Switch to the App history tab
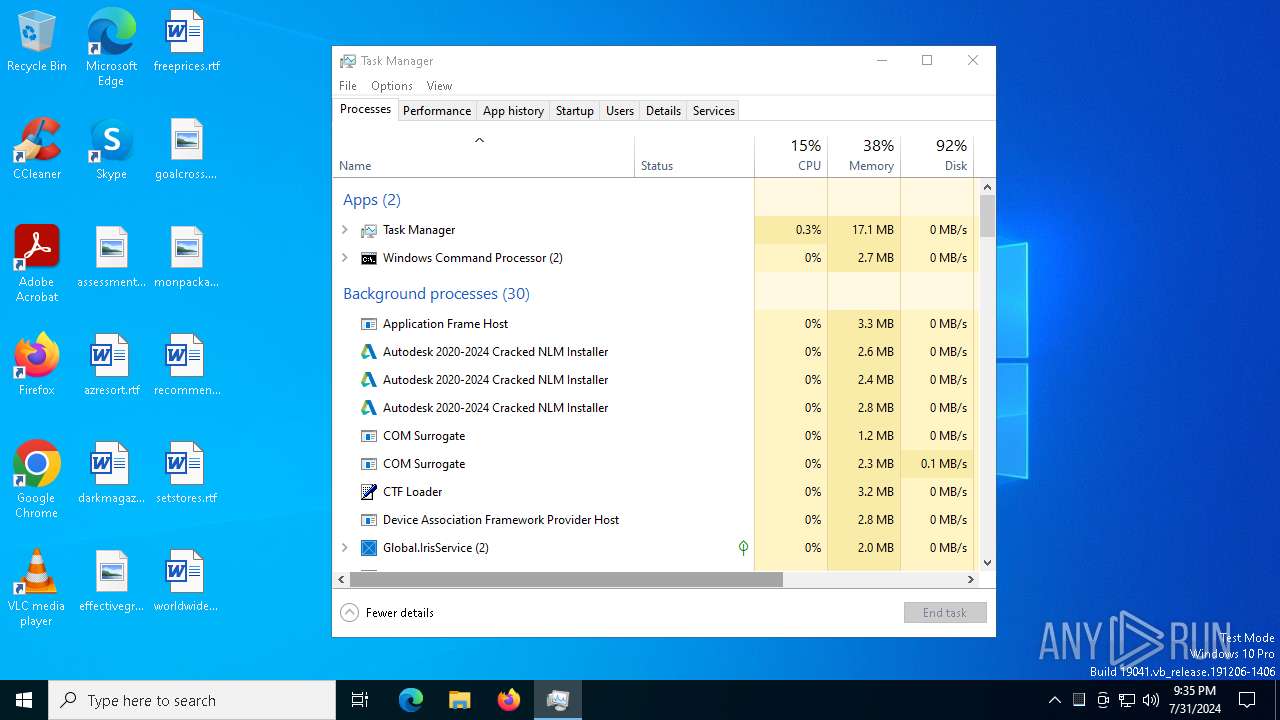The width and height of the screenshot is (1280, 720). (x=513, y=111)
